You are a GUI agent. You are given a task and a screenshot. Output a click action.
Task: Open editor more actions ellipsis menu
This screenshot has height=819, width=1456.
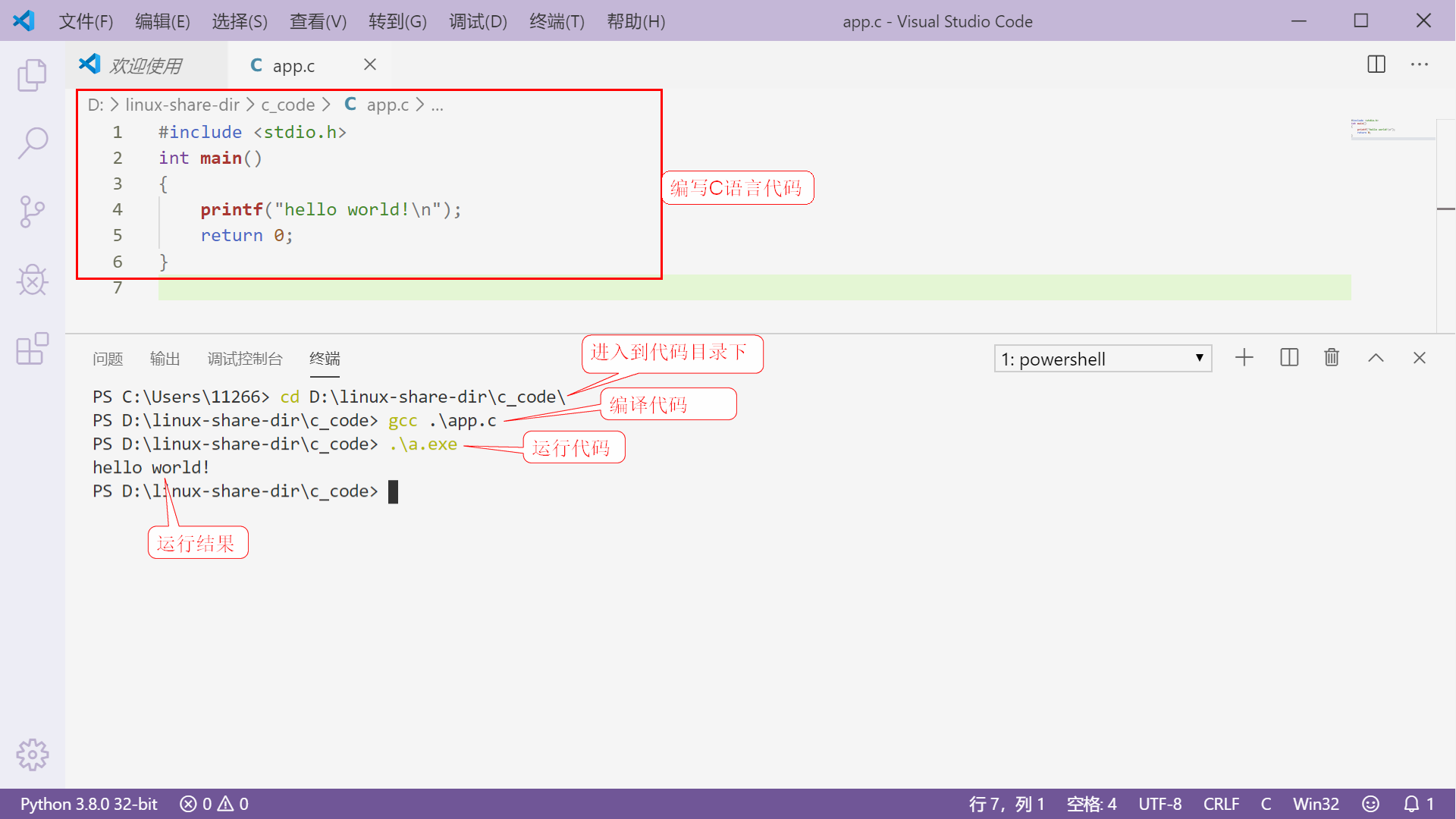click(x=1420, y=64)
